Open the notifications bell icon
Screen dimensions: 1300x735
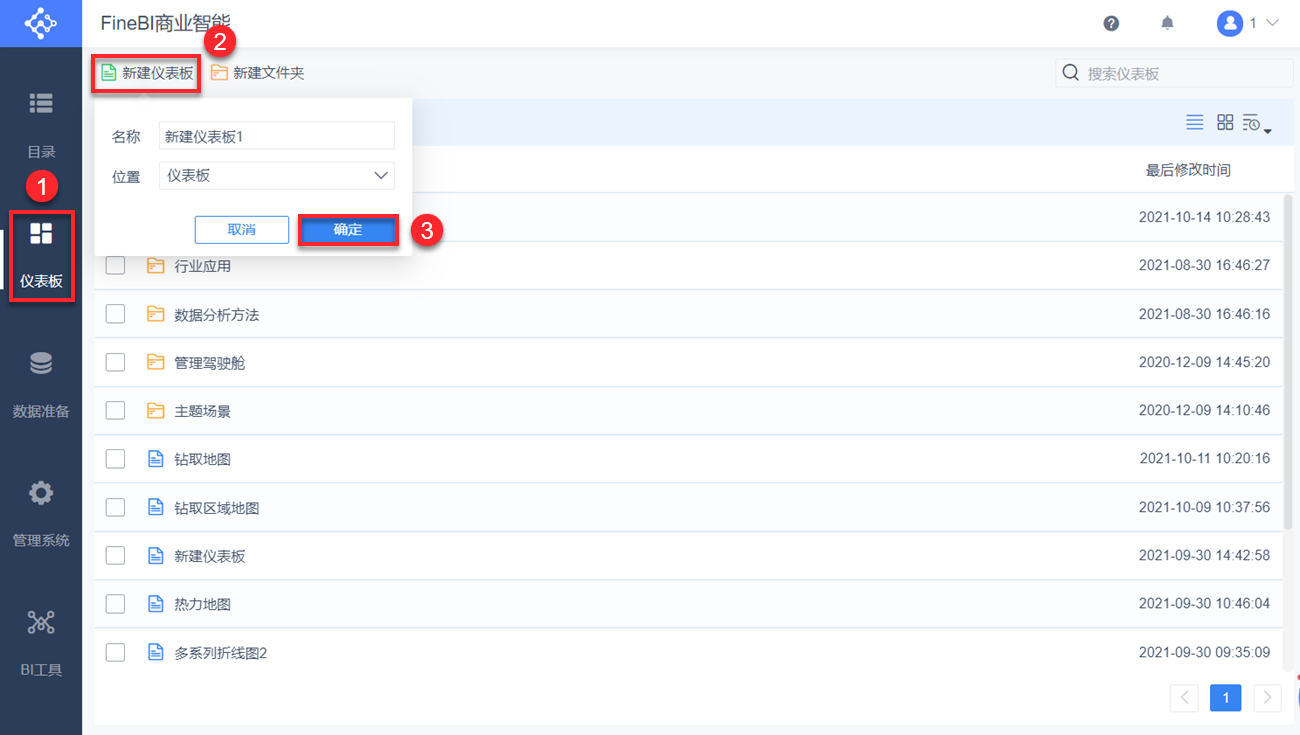click(1167, 23)
